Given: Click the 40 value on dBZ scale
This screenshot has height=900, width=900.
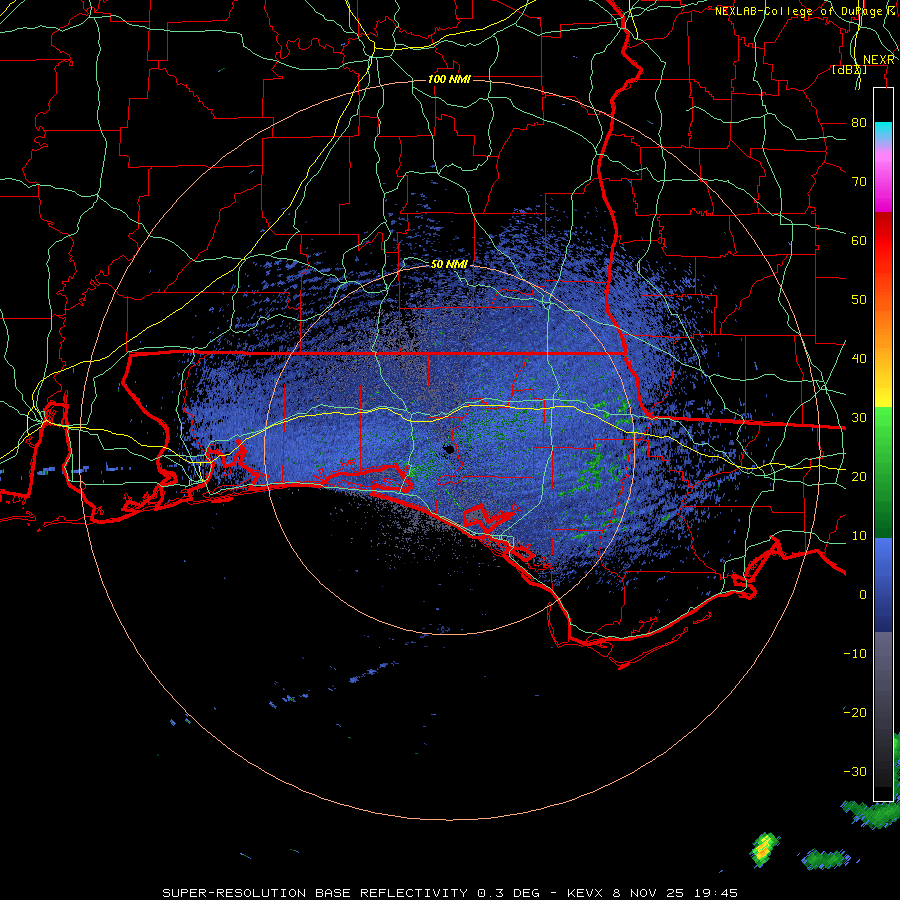Looking at the screenshot, I should coord(859,359).
